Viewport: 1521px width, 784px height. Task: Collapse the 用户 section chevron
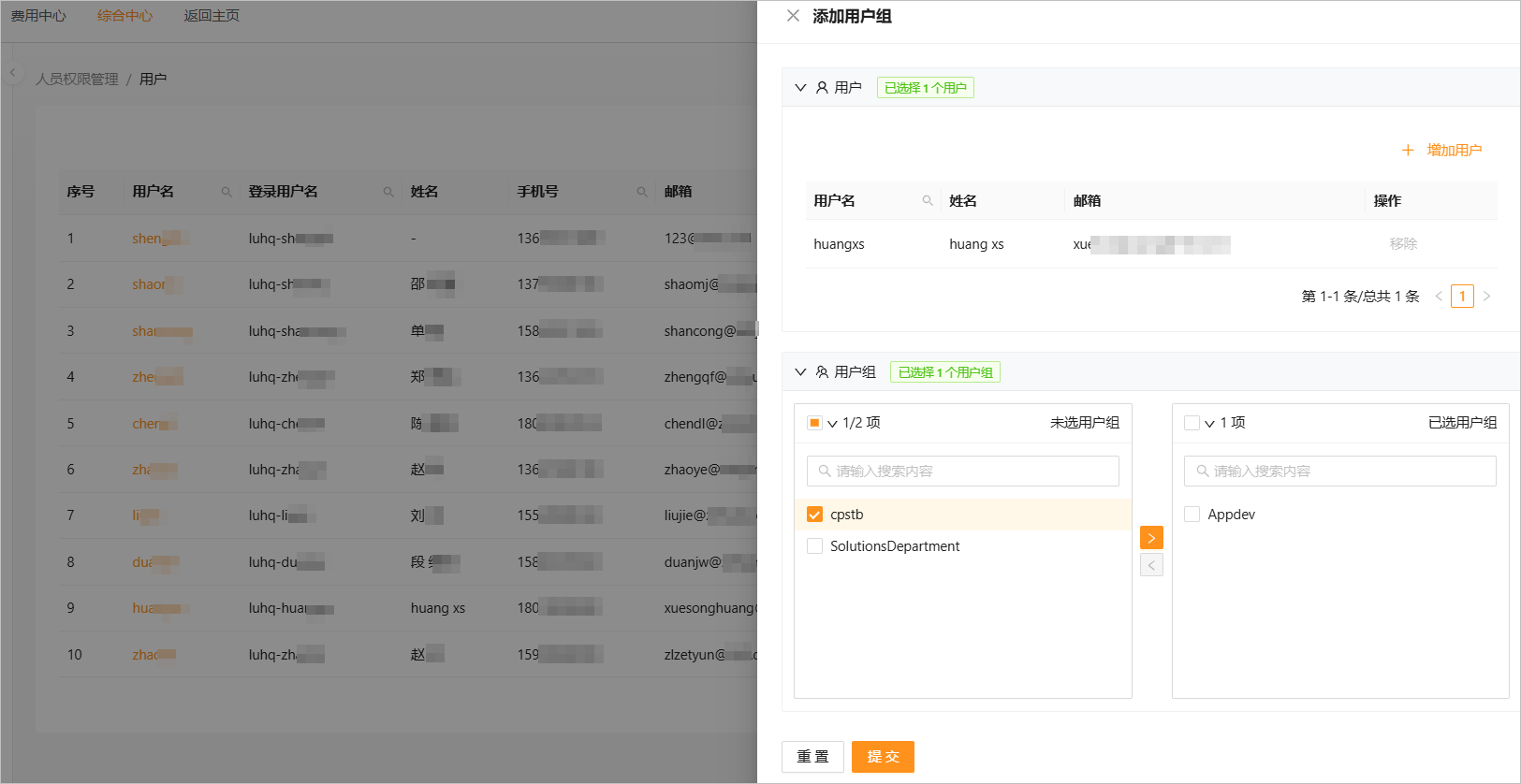(800, 88)
